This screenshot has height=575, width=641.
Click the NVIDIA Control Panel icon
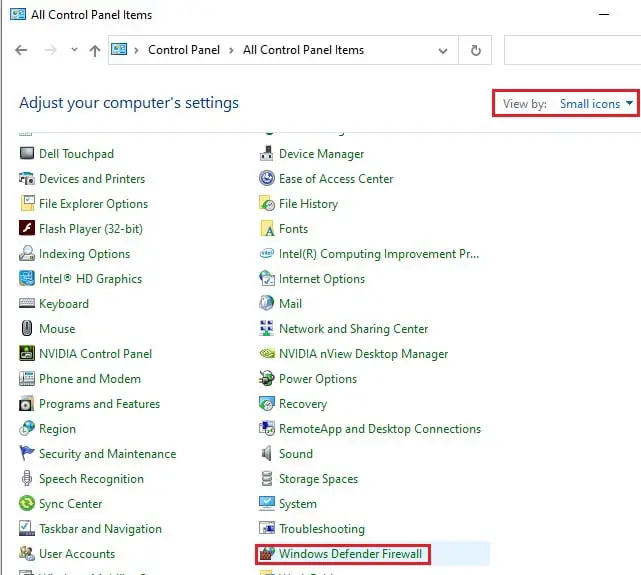click(27, 354)
